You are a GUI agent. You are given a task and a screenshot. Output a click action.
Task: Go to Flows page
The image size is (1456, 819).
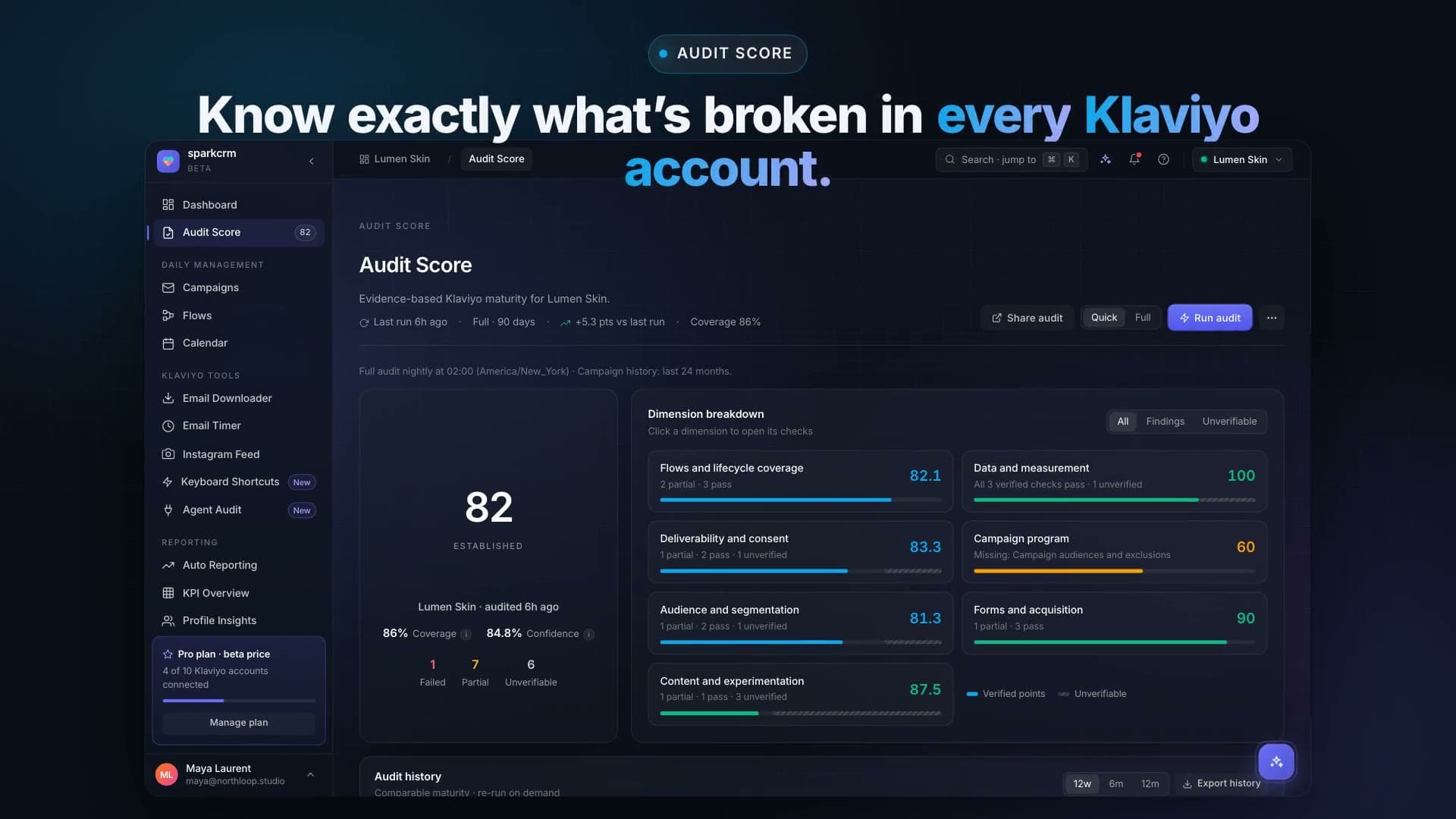pyautogui.click(x=239, y=315)
